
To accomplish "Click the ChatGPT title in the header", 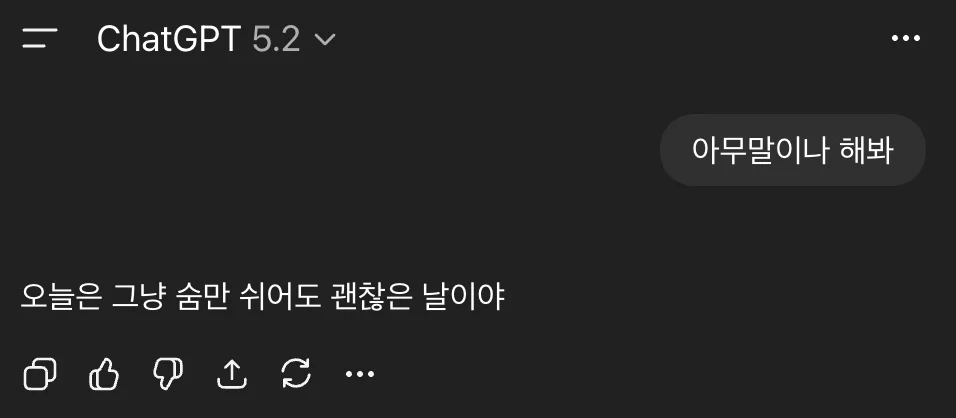I will click(169, 39).
